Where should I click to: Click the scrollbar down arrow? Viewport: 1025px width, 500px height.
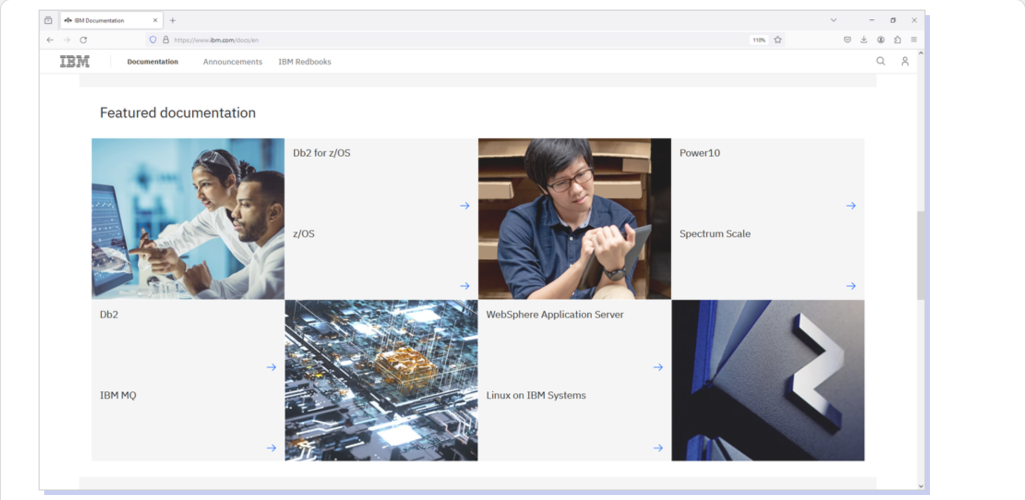[921, 486]
